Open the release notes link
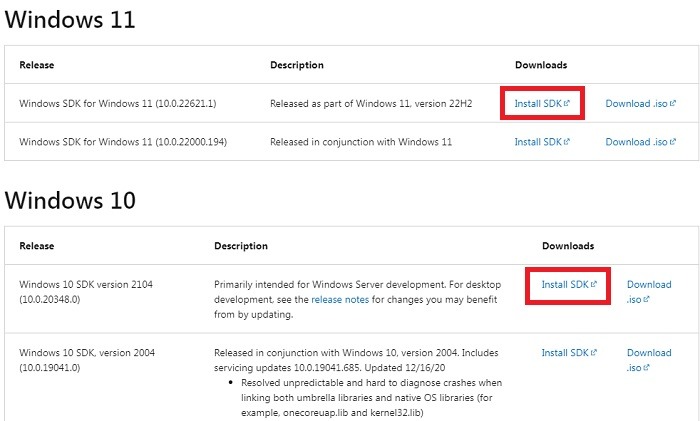The height and width of the screenshot is (421, 700). (x=340, y=300)
